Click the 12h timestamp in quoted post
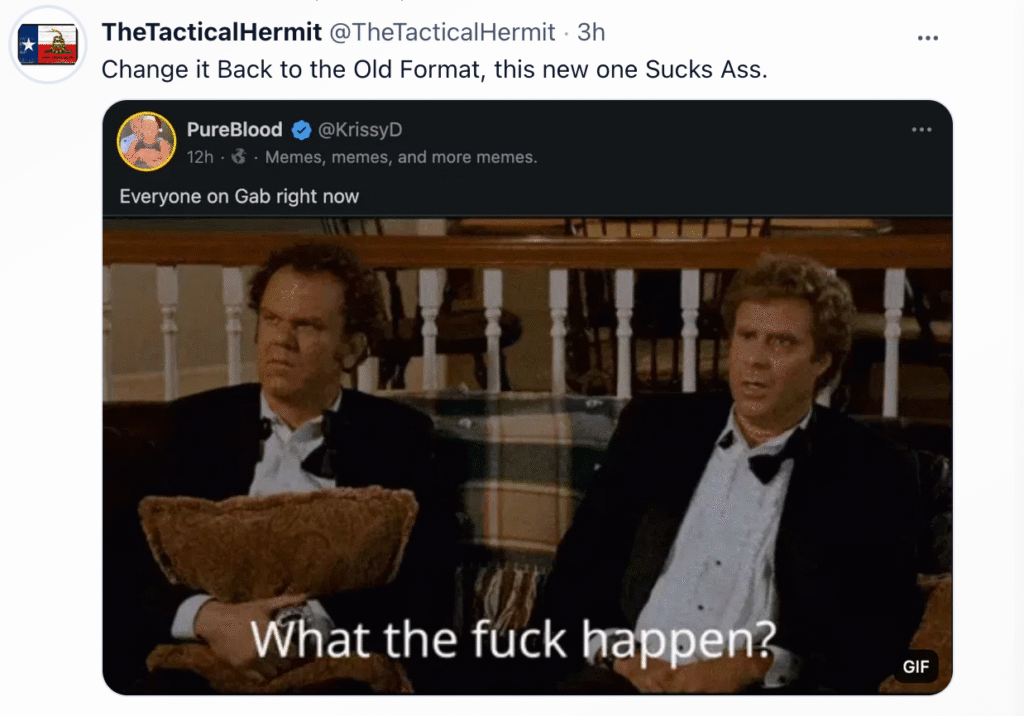 click(200, 157)
